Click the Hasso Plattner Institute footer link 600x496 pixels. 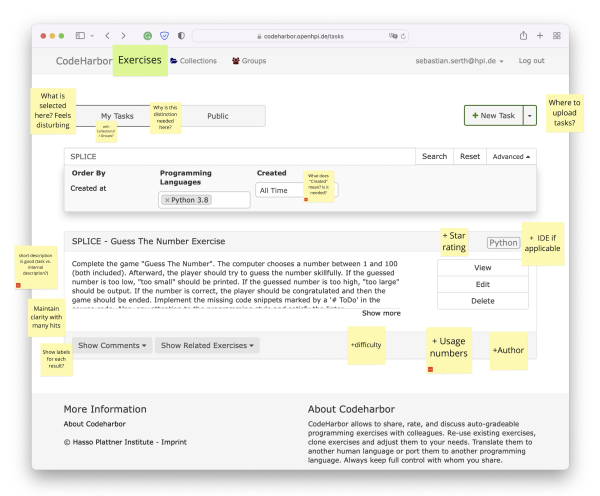[x=112, y=442]
